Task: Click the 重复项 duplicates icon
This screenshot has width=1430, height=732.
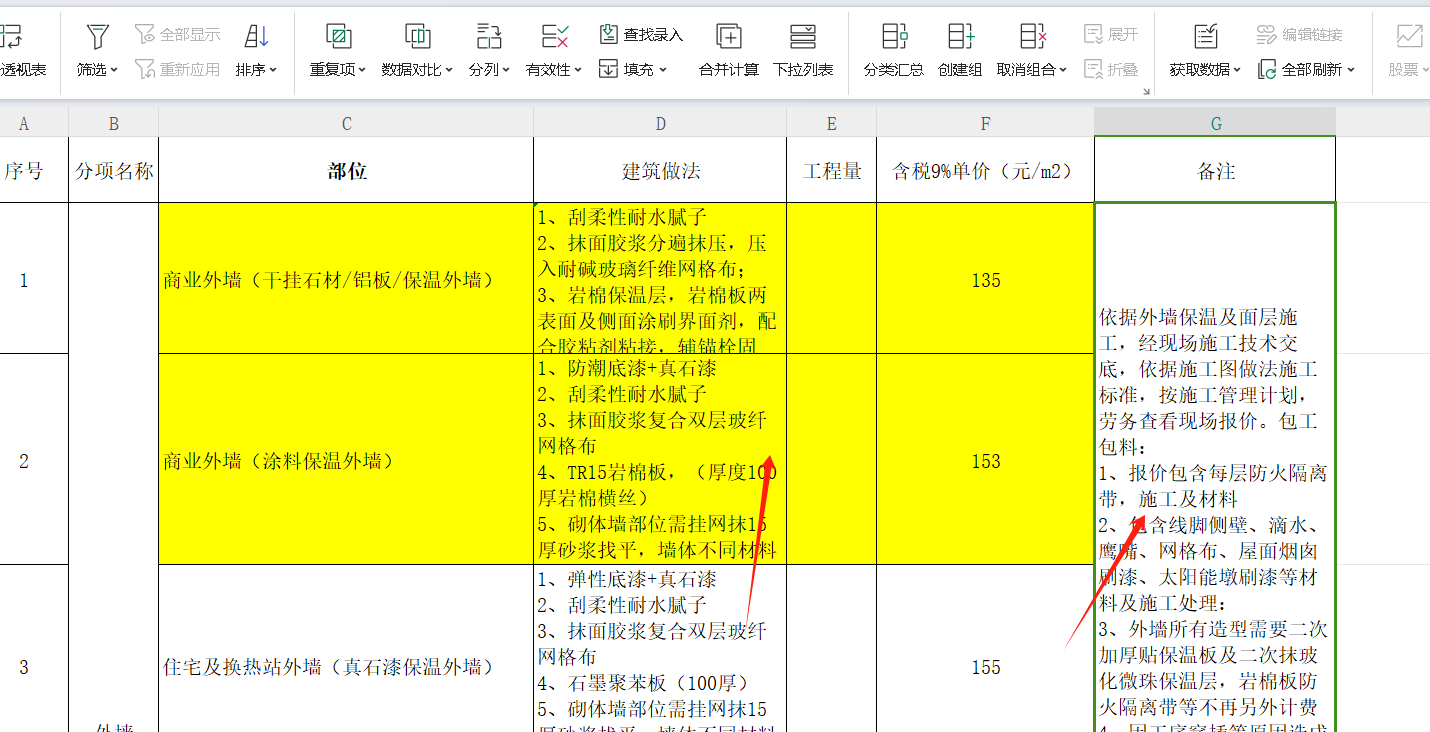Action: (338, 36)
